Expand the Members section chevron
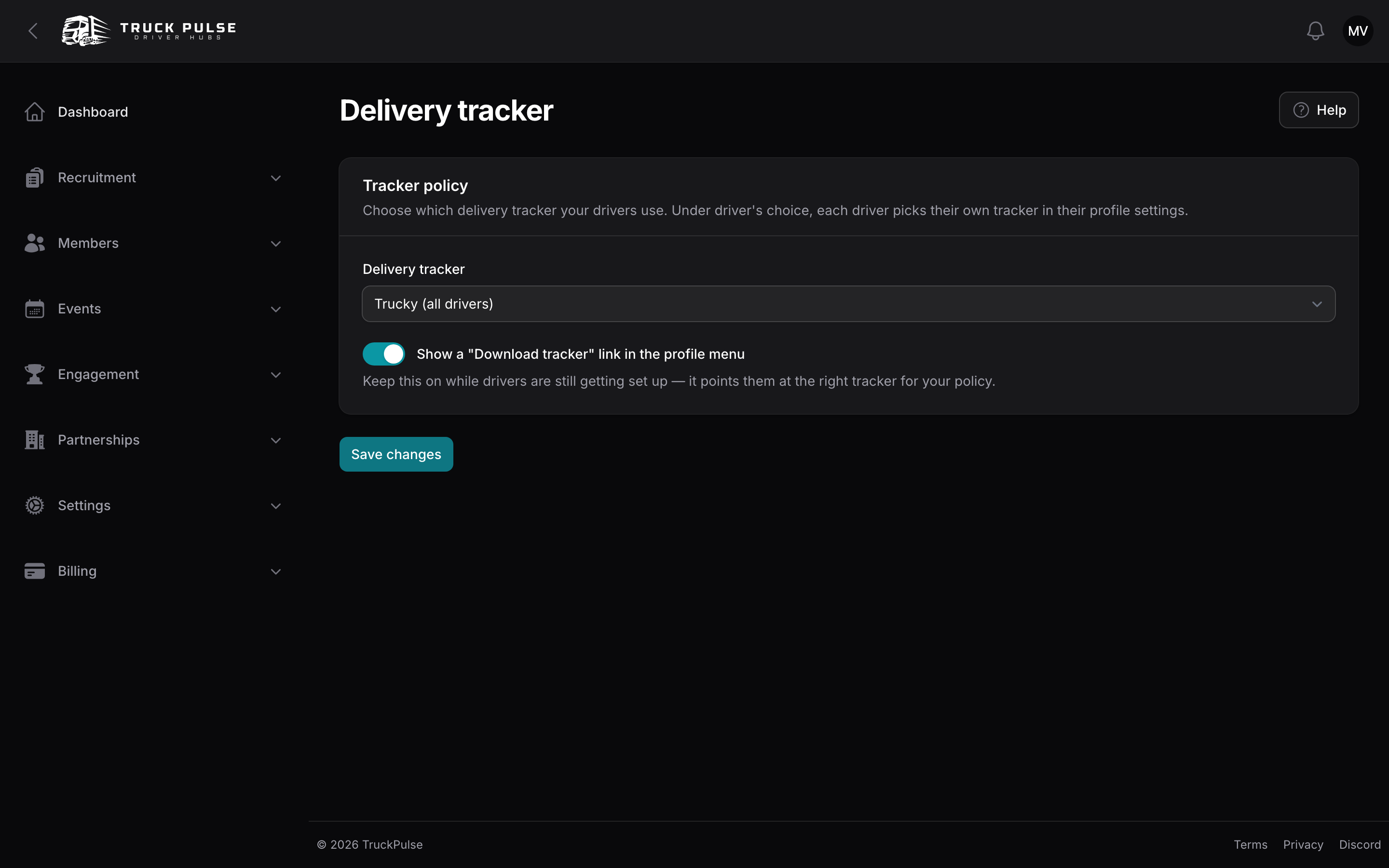 [275, 244]
